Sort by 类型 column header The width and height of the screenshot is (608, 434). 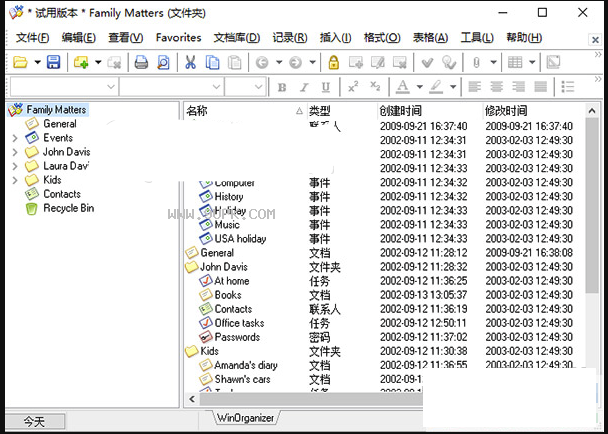(x=342, y=111)
